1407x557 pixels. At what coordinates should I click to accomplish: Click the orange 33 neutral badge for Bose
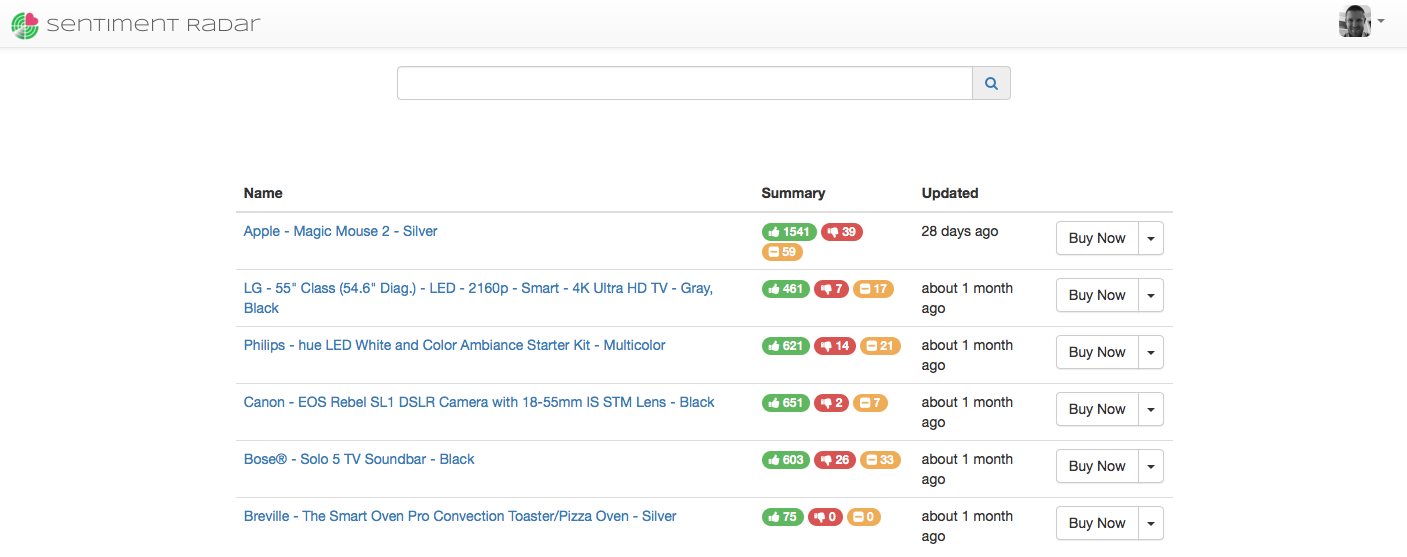tap(880, 460)
